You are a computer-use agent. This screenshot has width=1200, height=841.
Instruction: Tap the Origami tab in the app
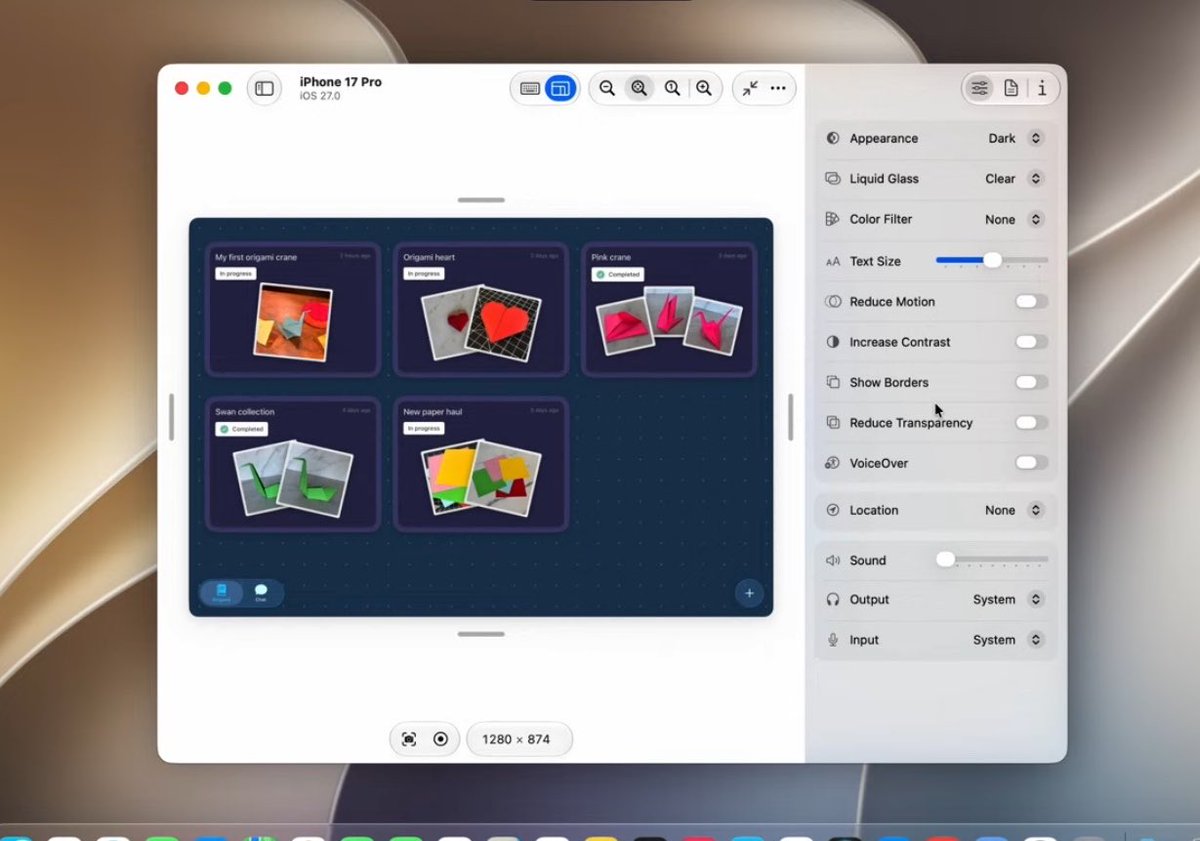point(221,593)
